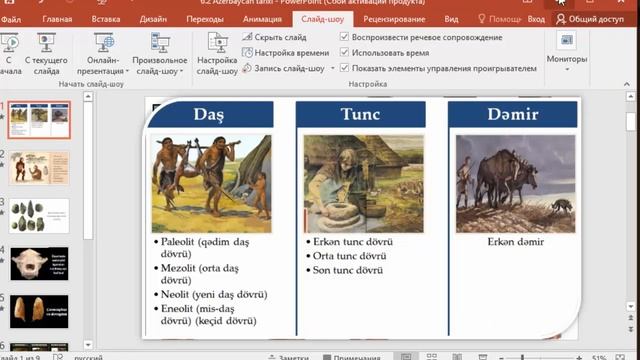Click Record Slide Show (Запись слайд-шоу)

[284, 68]
